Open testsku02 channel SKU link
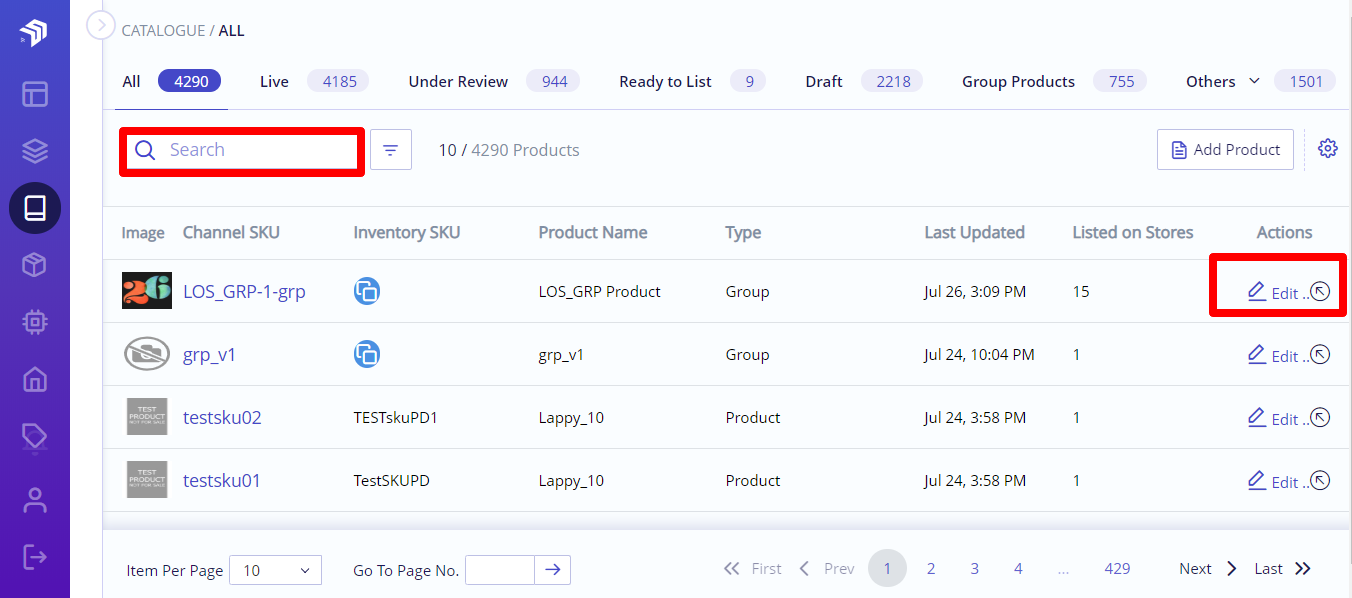 [x=222, y=417]
